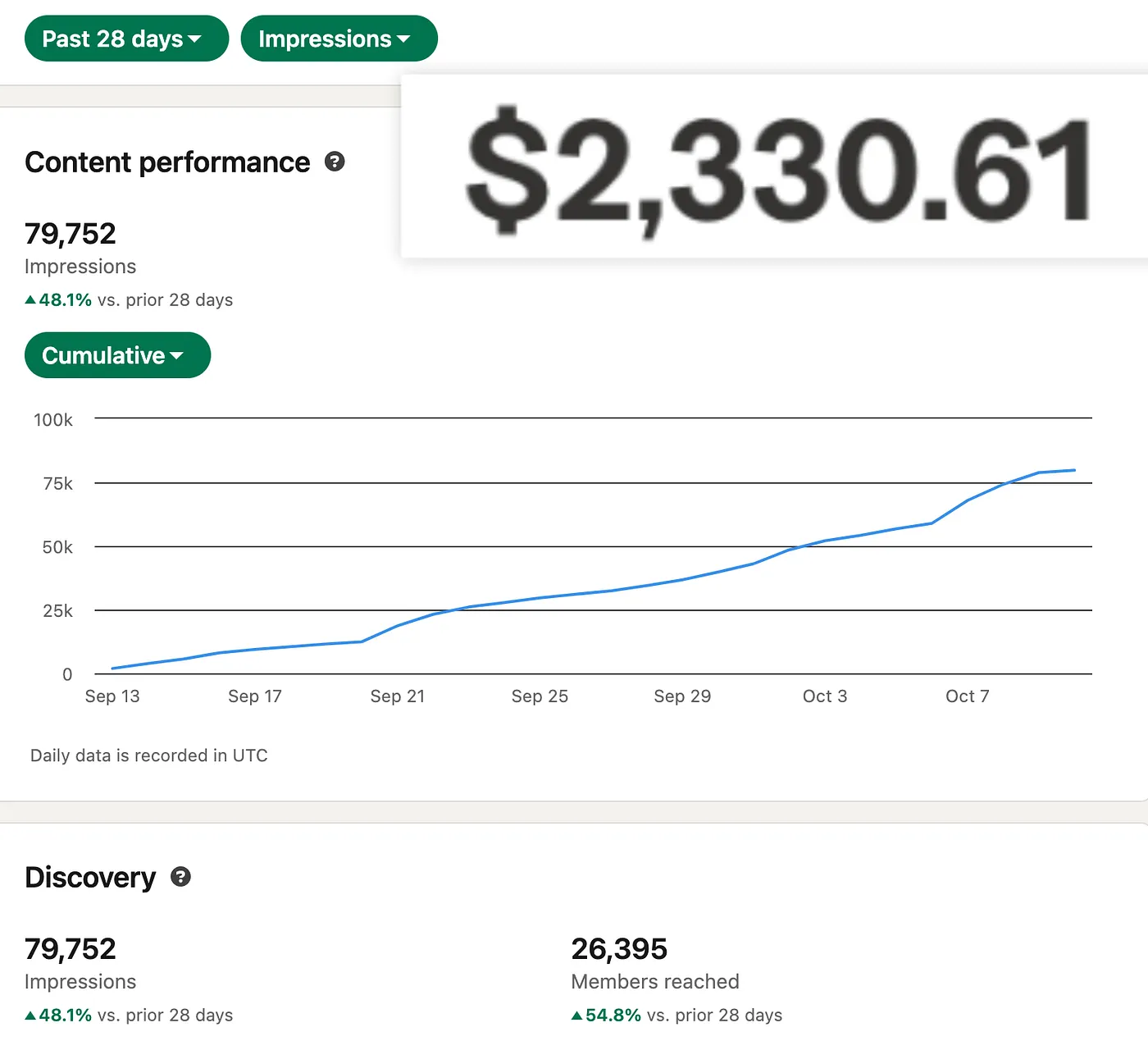This screenshot has width=1148, height=1050.
Task: Click the Oct 7 axis label
Action: tap(968, 696)
